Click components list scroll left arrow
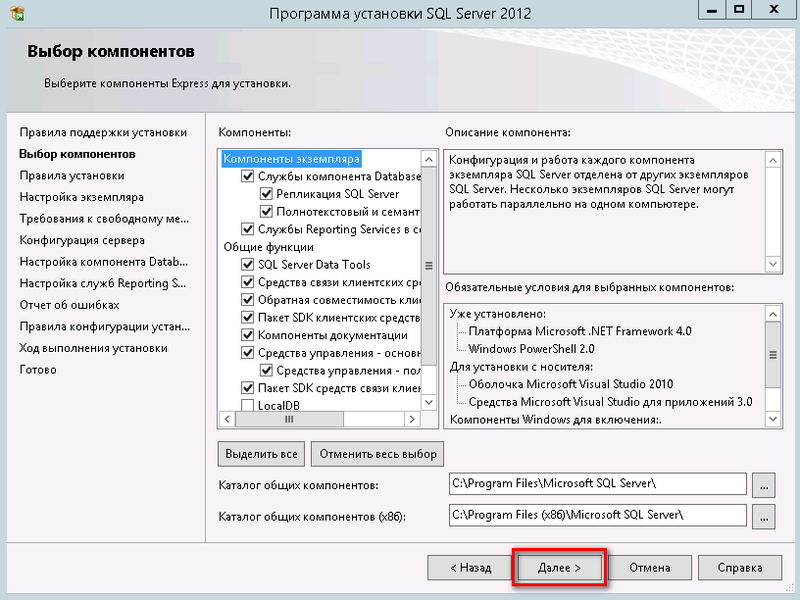This screenshot has width=800, height=600. 227,419
